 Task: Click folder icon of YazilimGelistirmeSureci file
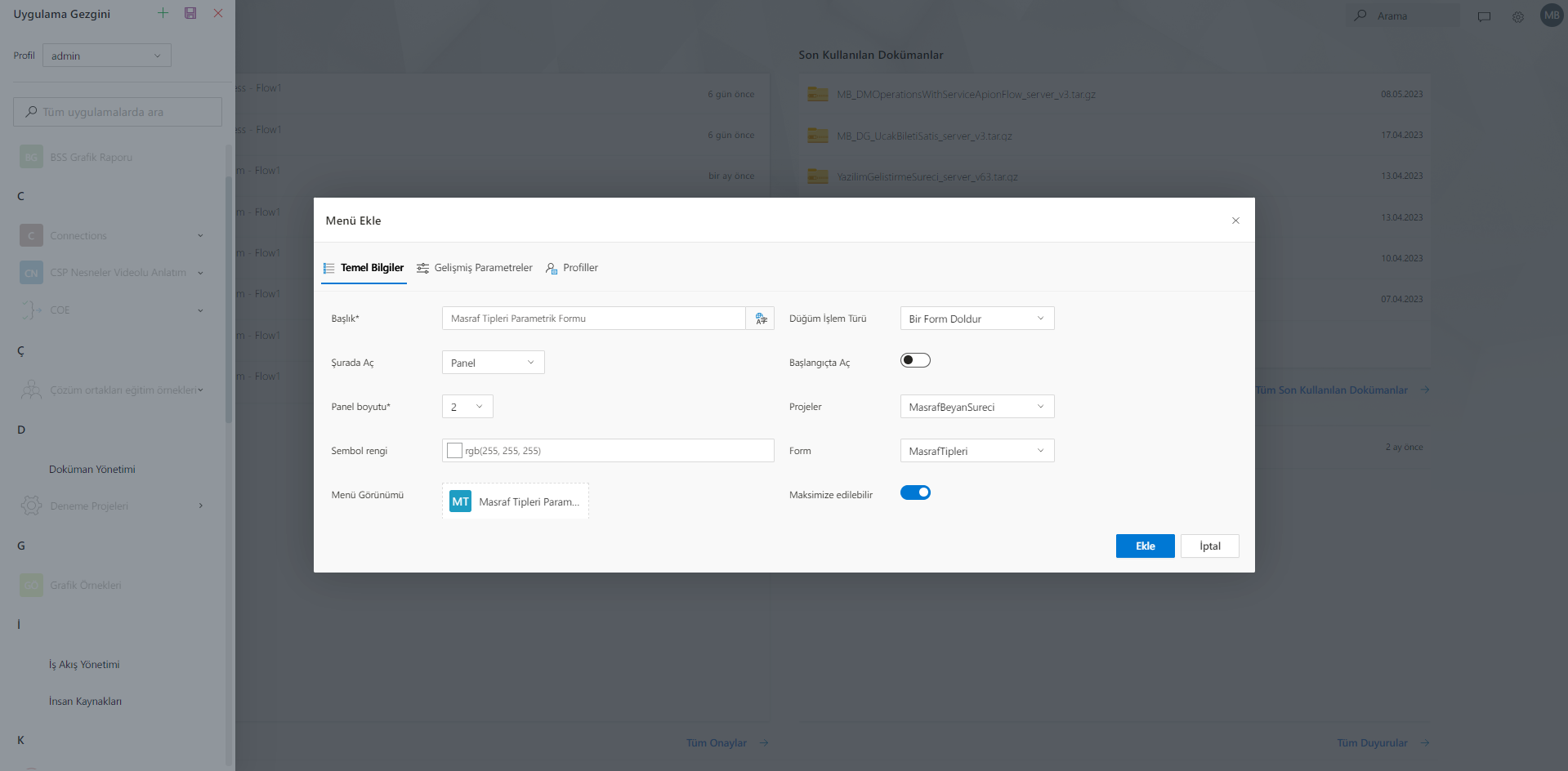pyautogui.click(x=818, y=176)
